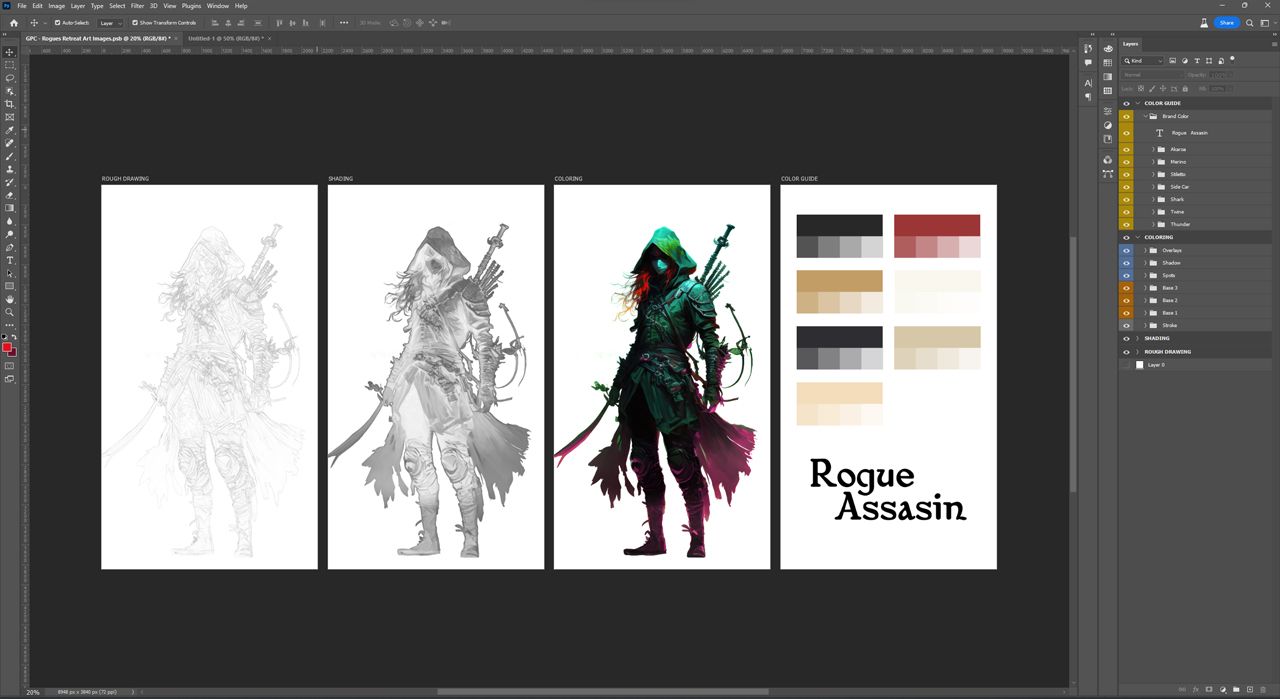Click the more options ellipsis in options bar
Image resolution: width=1280 pixels, height=699 pixels.
(344, 22)
